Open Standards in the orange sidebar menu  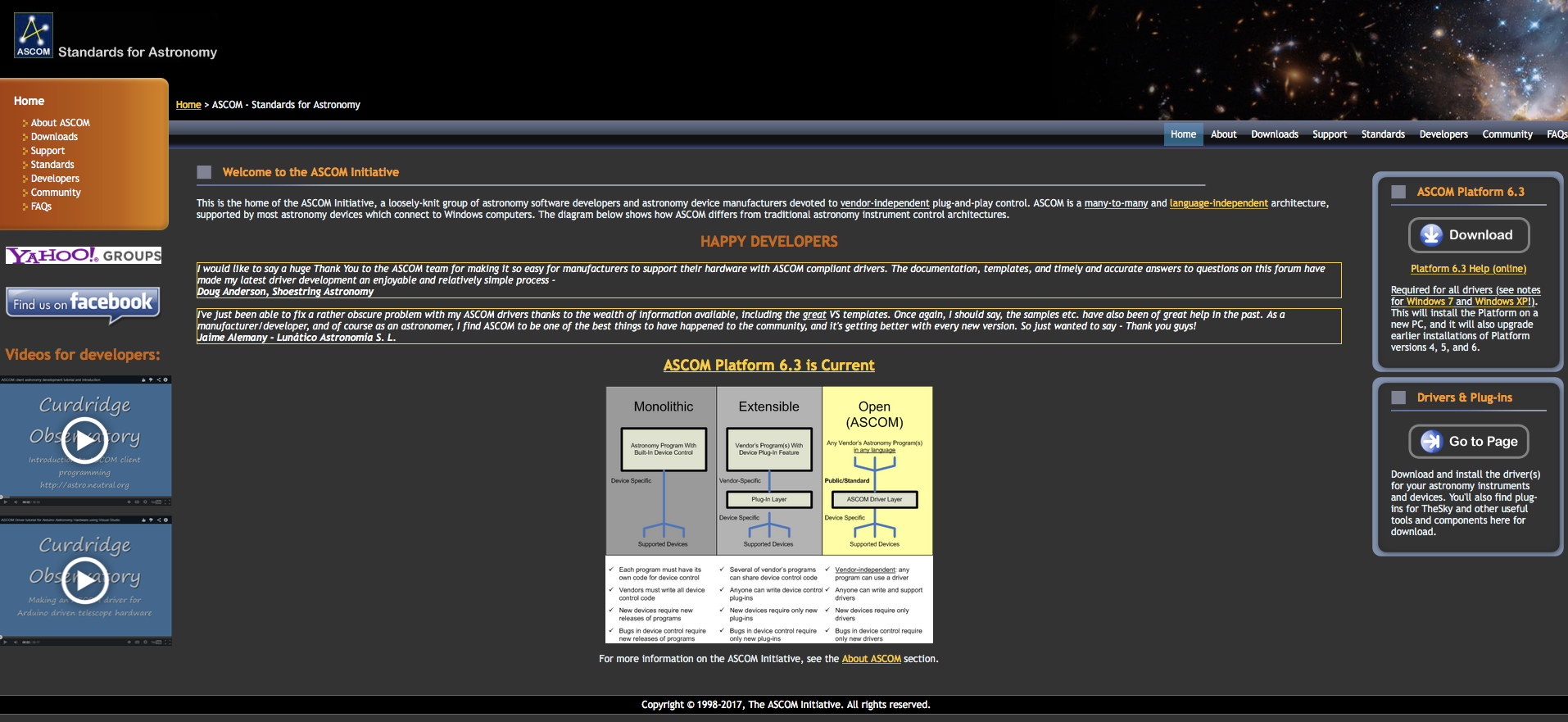click(52, 165)
